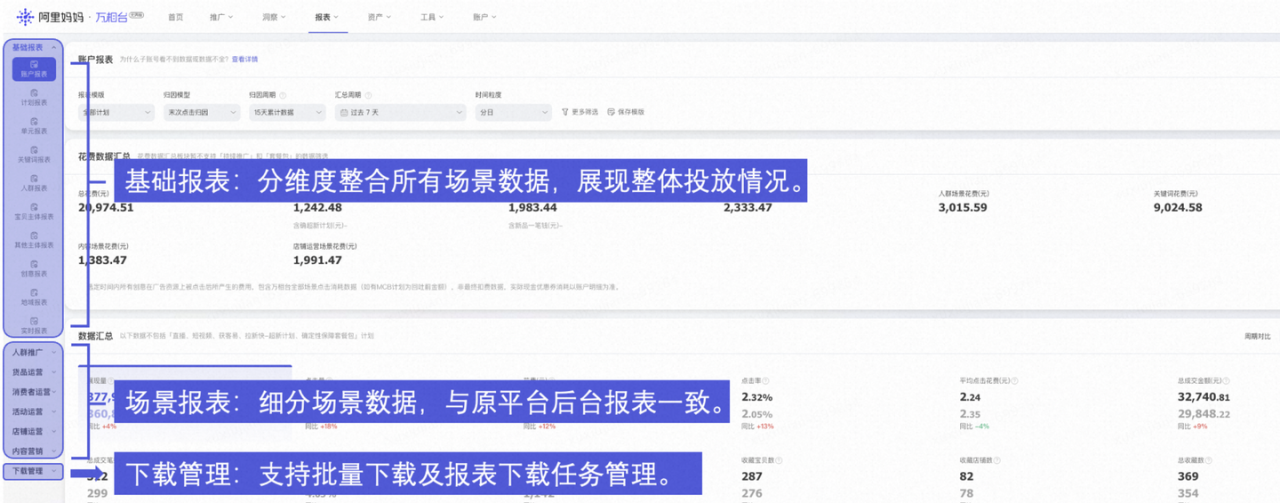
Task: Open 地域报表 in the sidebar
Action: 34,295
